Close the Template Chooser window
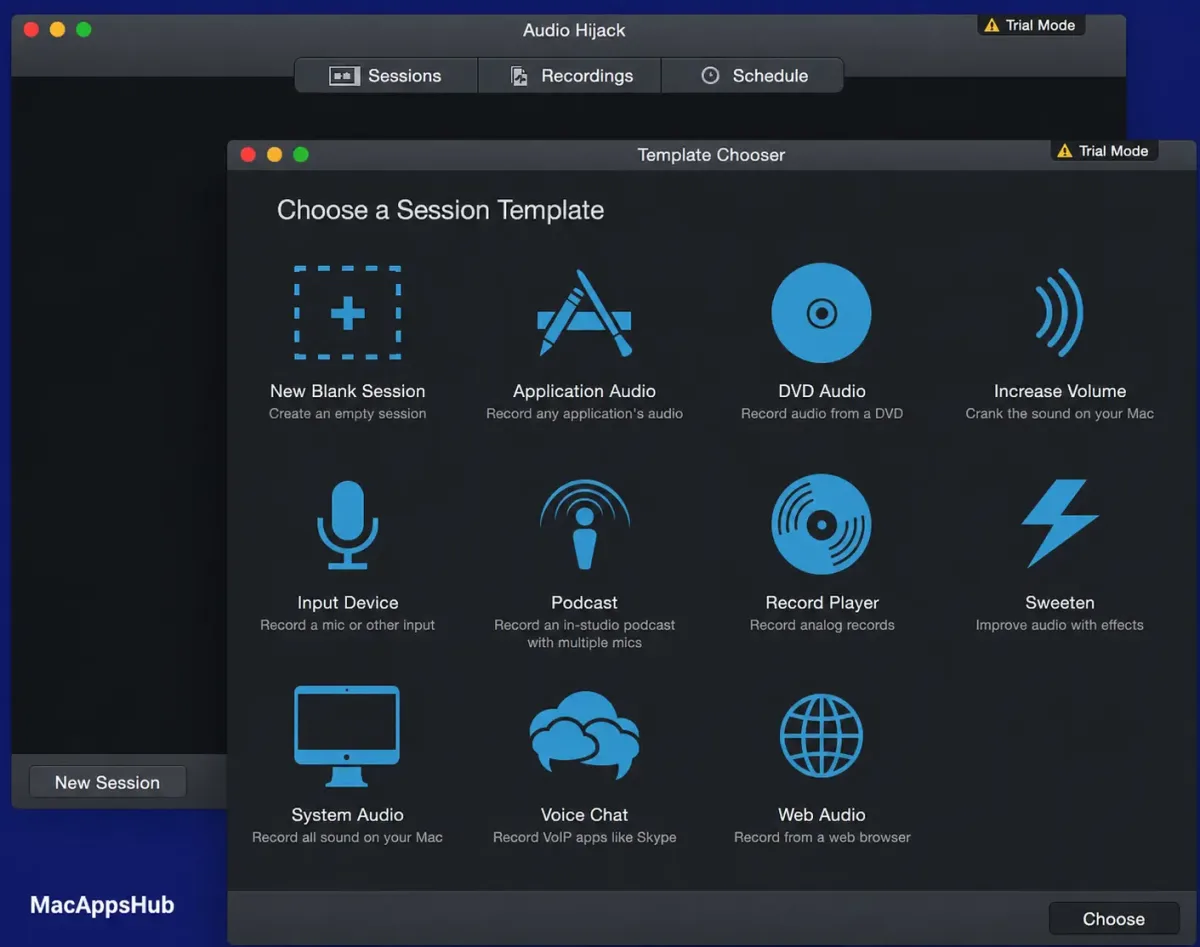This screenshot has width=1200, height=947. click(x=248, y=155)
